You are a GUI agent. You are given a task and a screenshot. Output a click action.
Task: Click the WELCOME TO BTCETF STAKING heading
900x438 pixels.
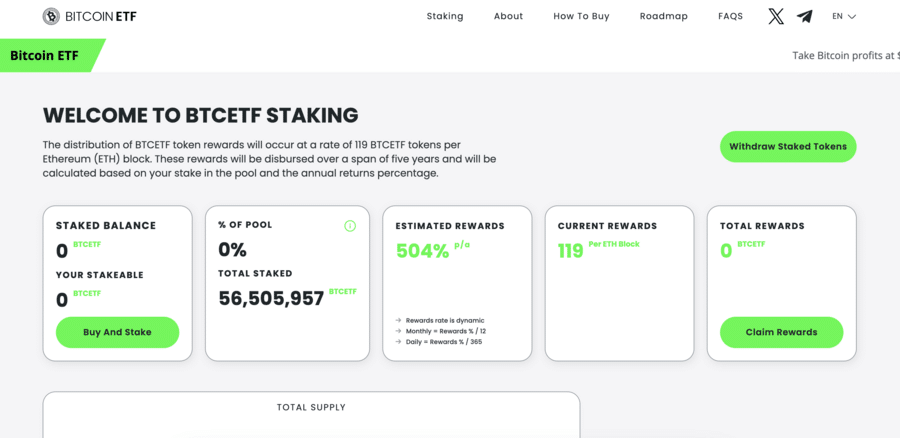click(200, 115)
